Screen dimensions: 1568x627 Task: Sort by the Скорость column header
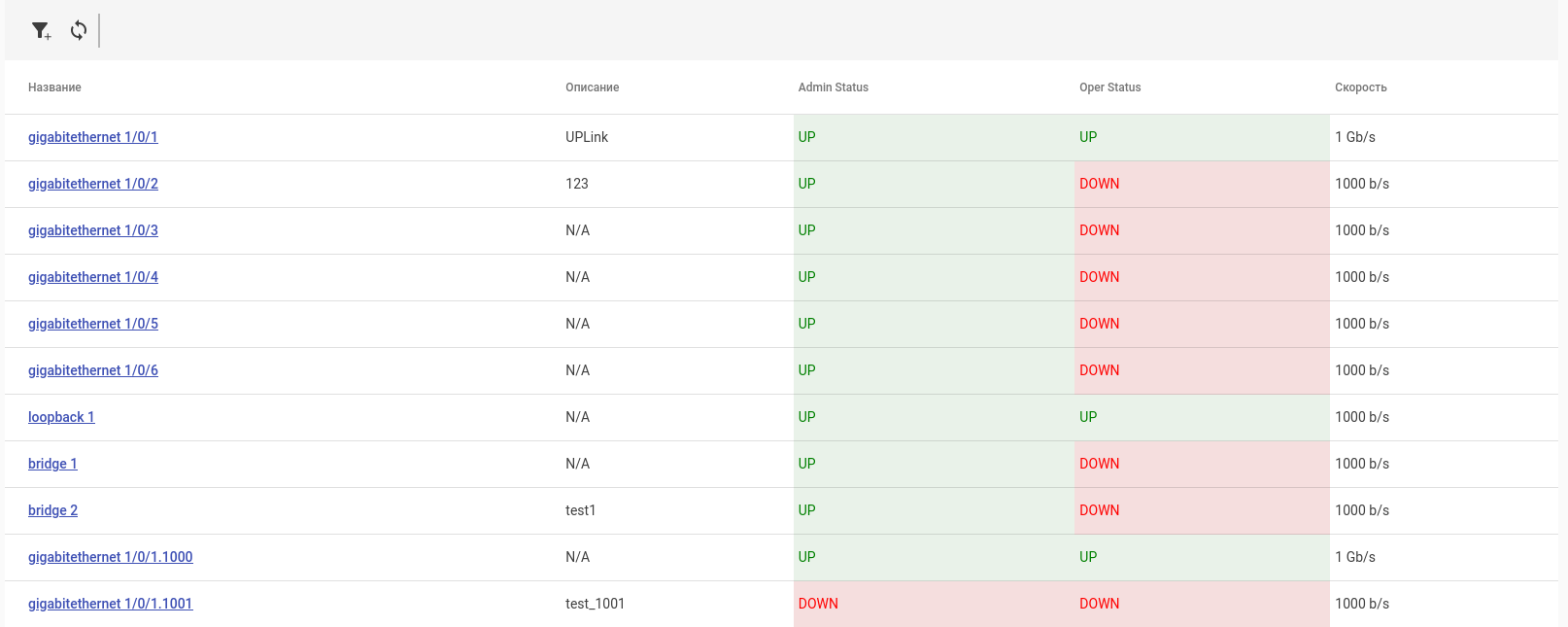pos(1360,87)
